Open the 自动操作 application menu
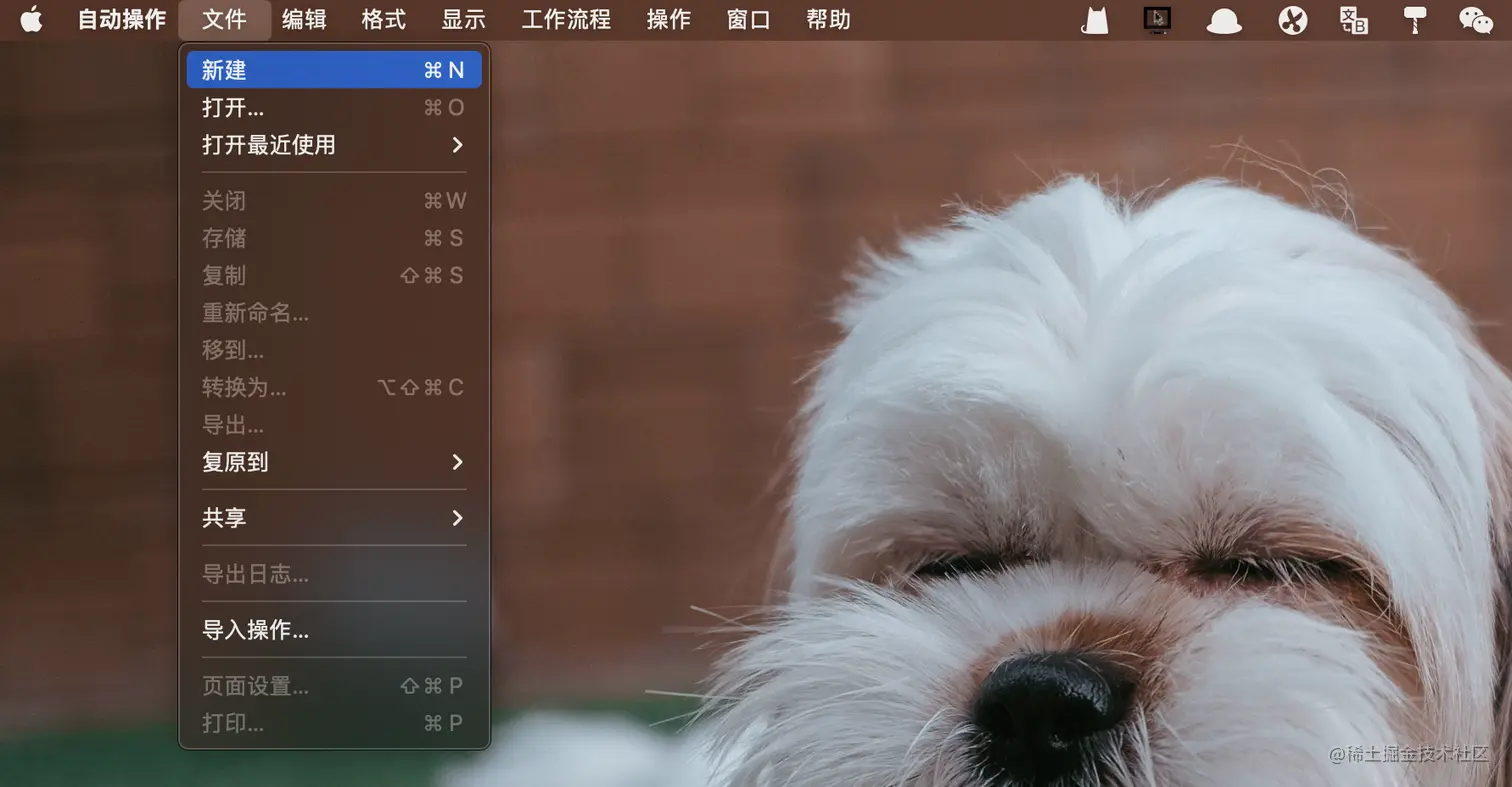Viewport: 1512px width, 787px height. tap(122, 19)
